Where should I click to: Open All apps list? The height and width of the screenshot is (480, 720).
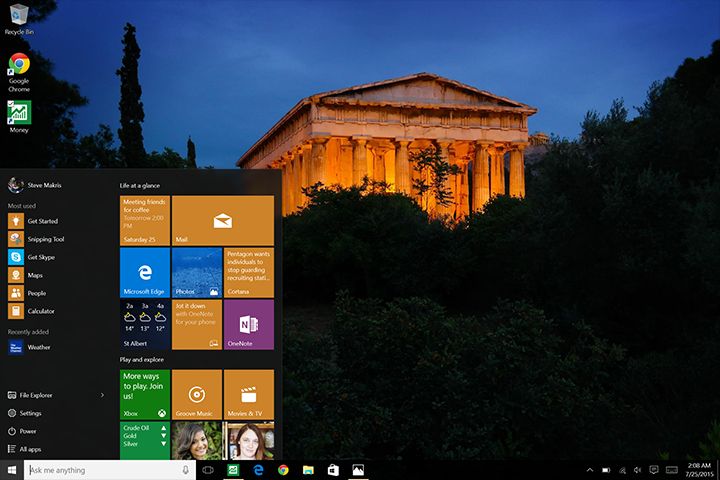[30, 449]
